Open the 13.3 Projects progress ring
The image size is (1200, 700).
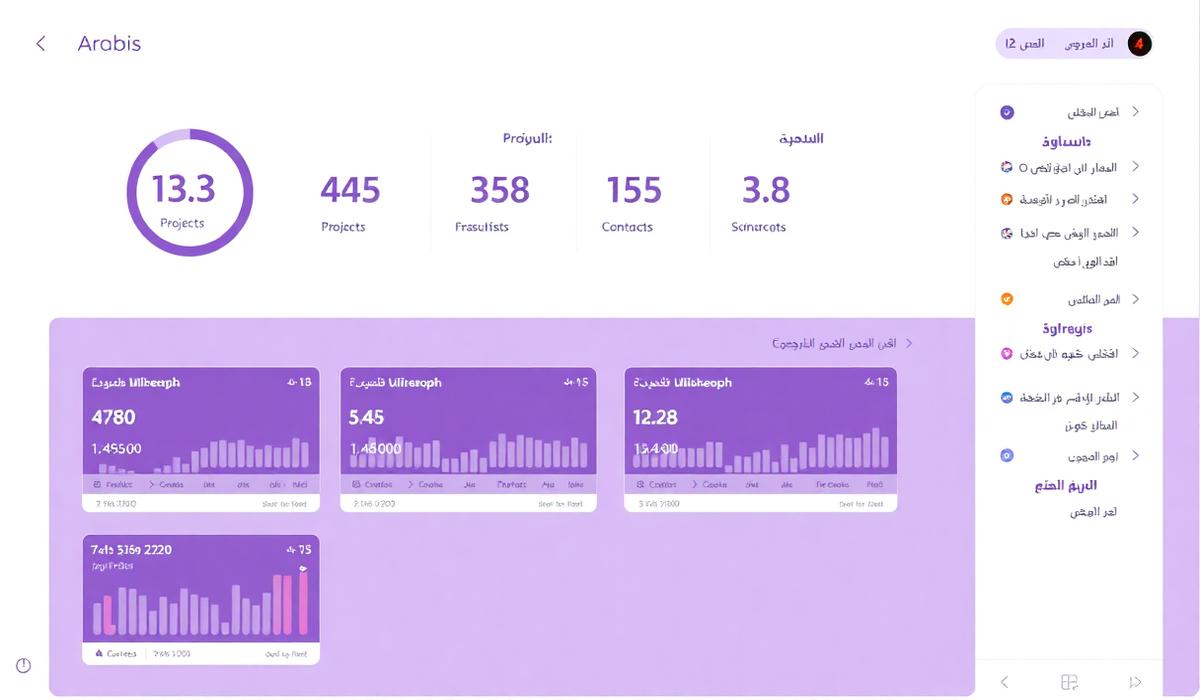[x=190, y=192]
